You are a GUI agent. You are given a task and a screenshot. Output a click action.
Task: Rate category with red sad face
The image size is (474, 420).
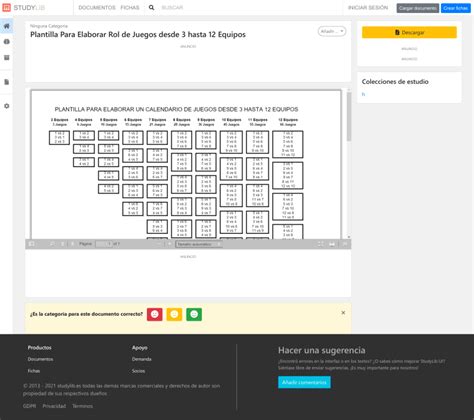[x=155, y=314]
